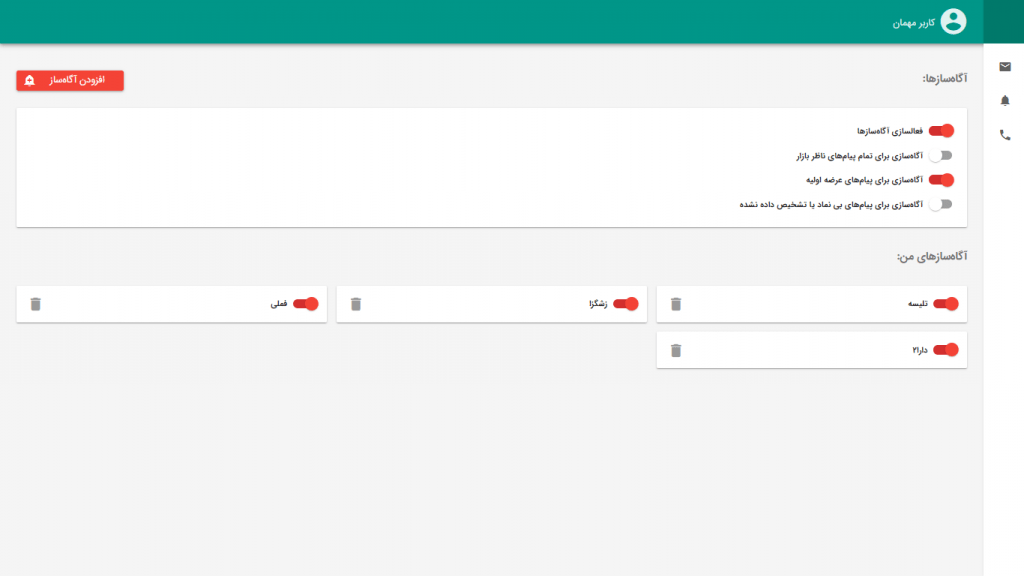1024x576 pixels.
Task: Open the messages envelope icon in sidebar
Action: [x=1005, y=67]
